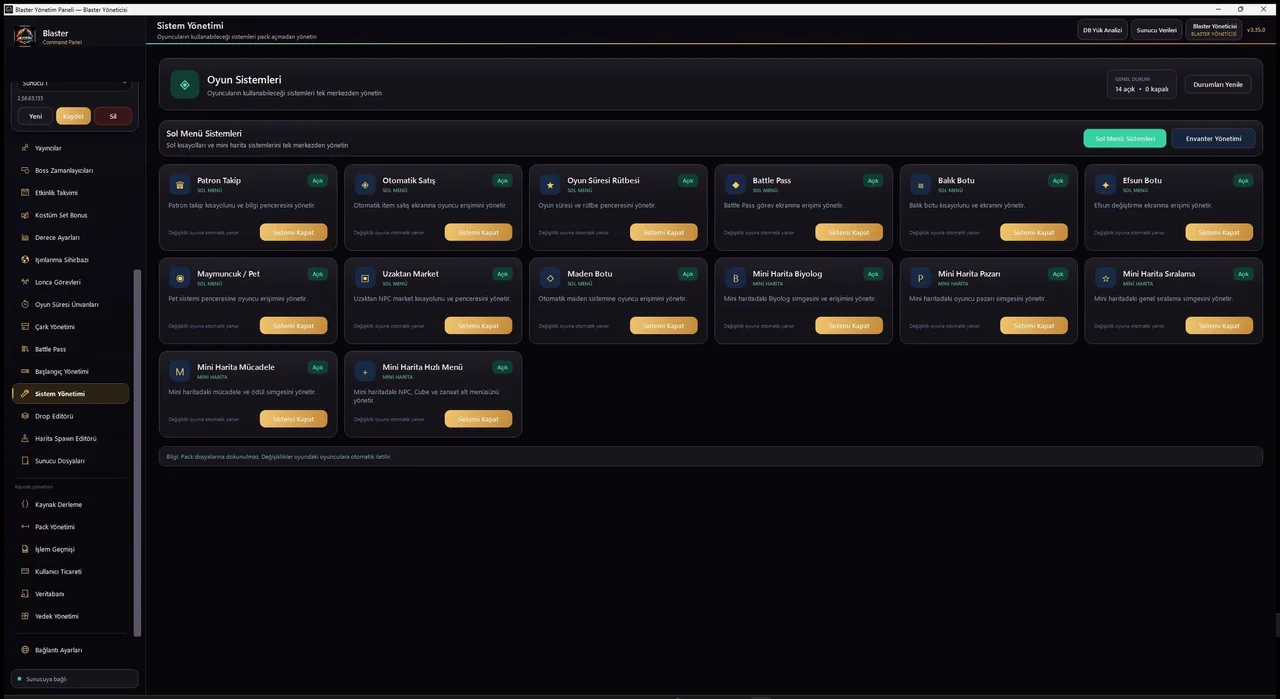Click the Maden Botu card icon
The height and width of the screenshot is (699, 1280).
550,278
